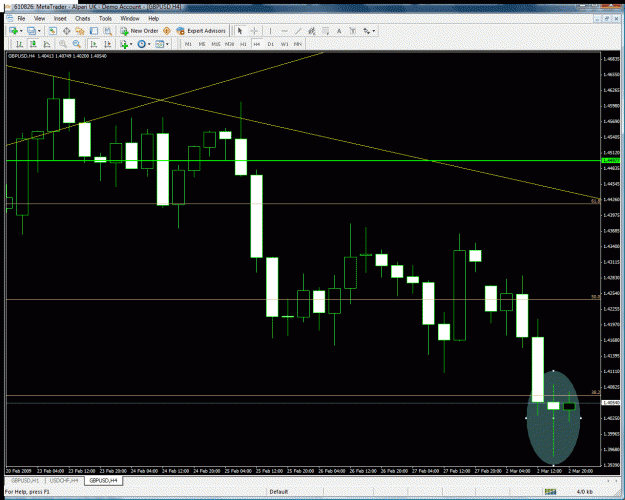Open the Insert menu
Viewport: 625px width, 500px height.
click(x=60, y=18)
